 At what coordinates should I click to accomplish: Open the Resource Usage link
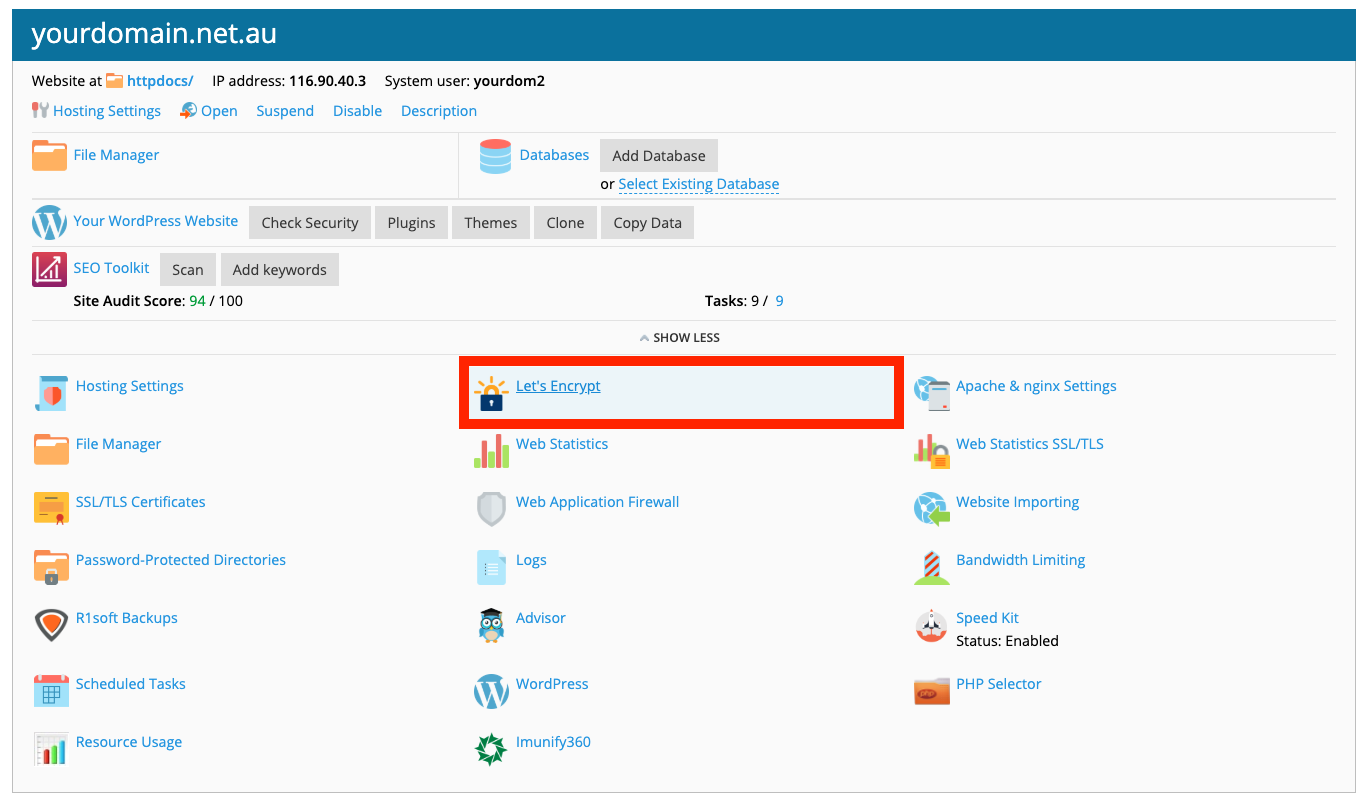click(129, 742)
